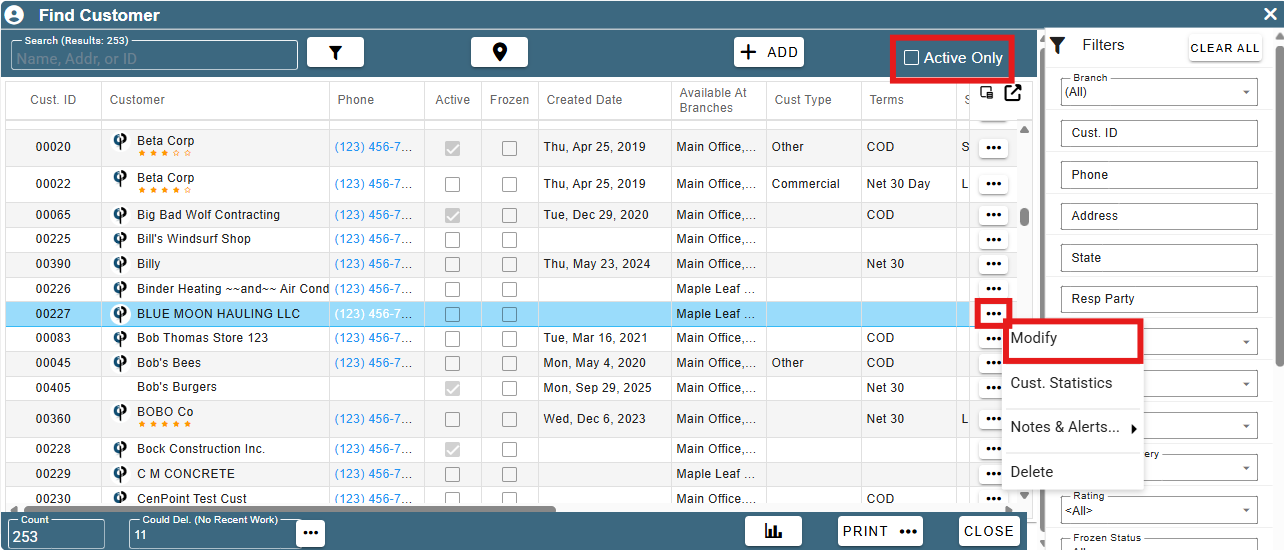Open the three-dot menu for Billy row
The width and height of the screenshot is (1284, 550).
tap(993, 264)
